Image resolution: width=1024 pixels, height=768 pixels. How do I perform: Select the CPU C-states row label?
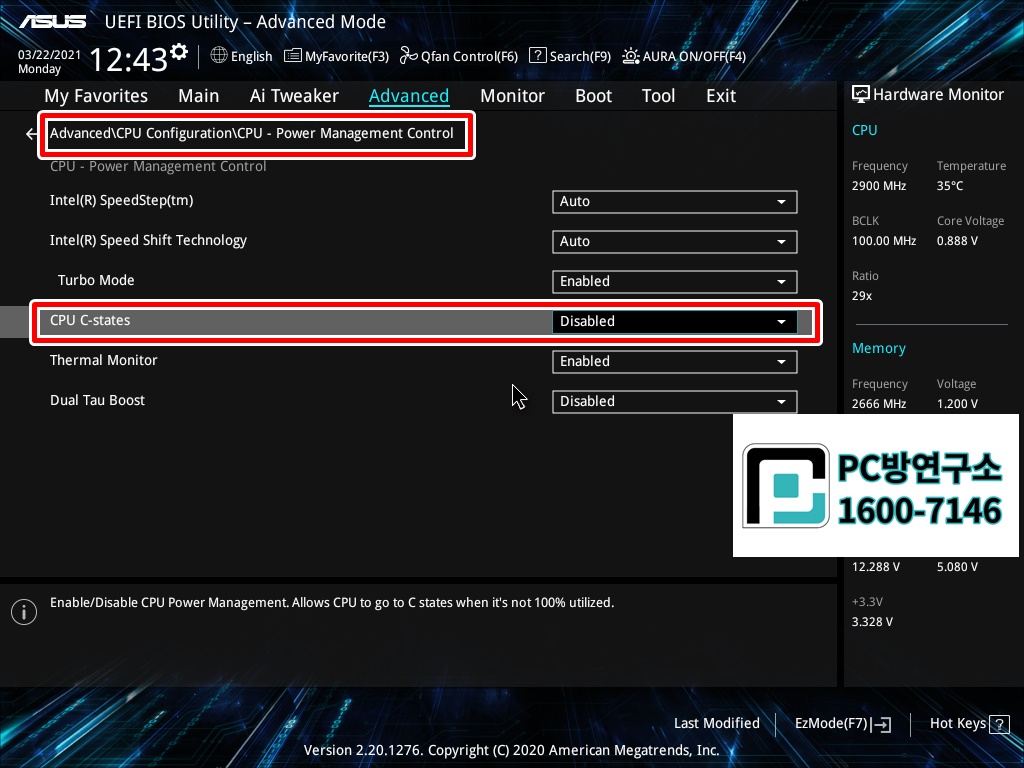point(90,320)
